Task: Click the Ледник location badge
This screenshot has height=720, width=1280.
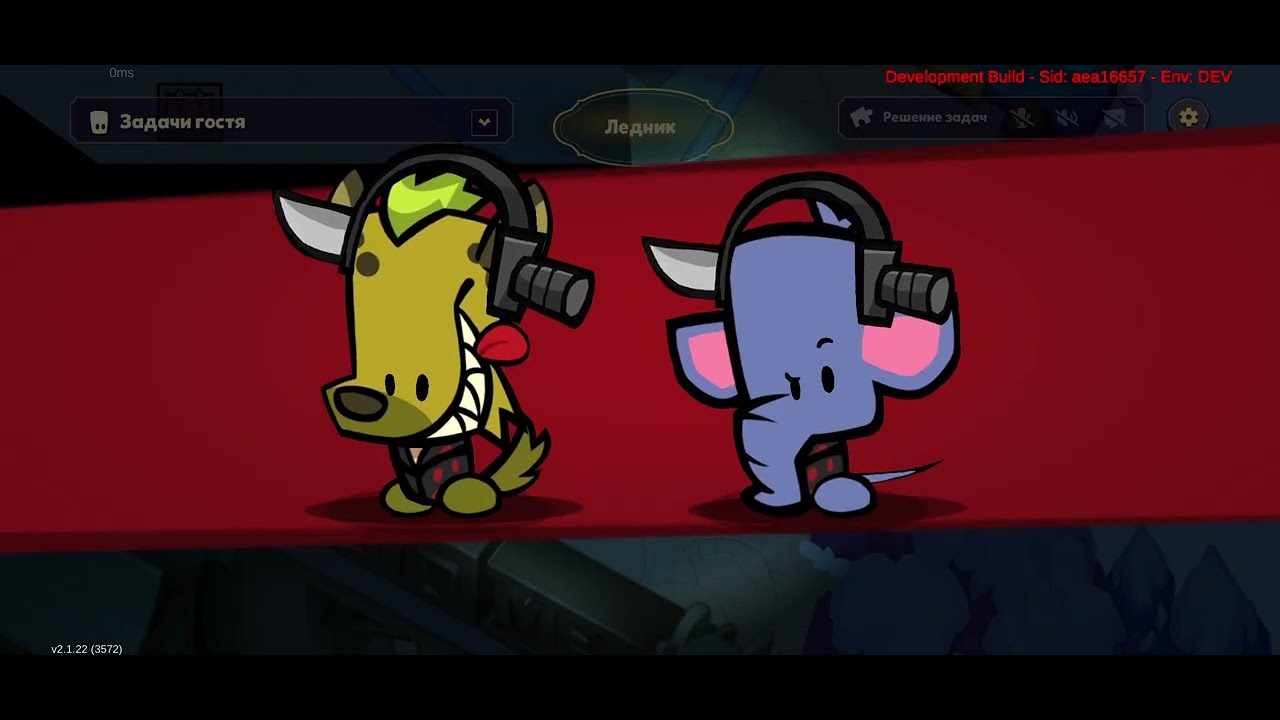Action: pos(643,127)
